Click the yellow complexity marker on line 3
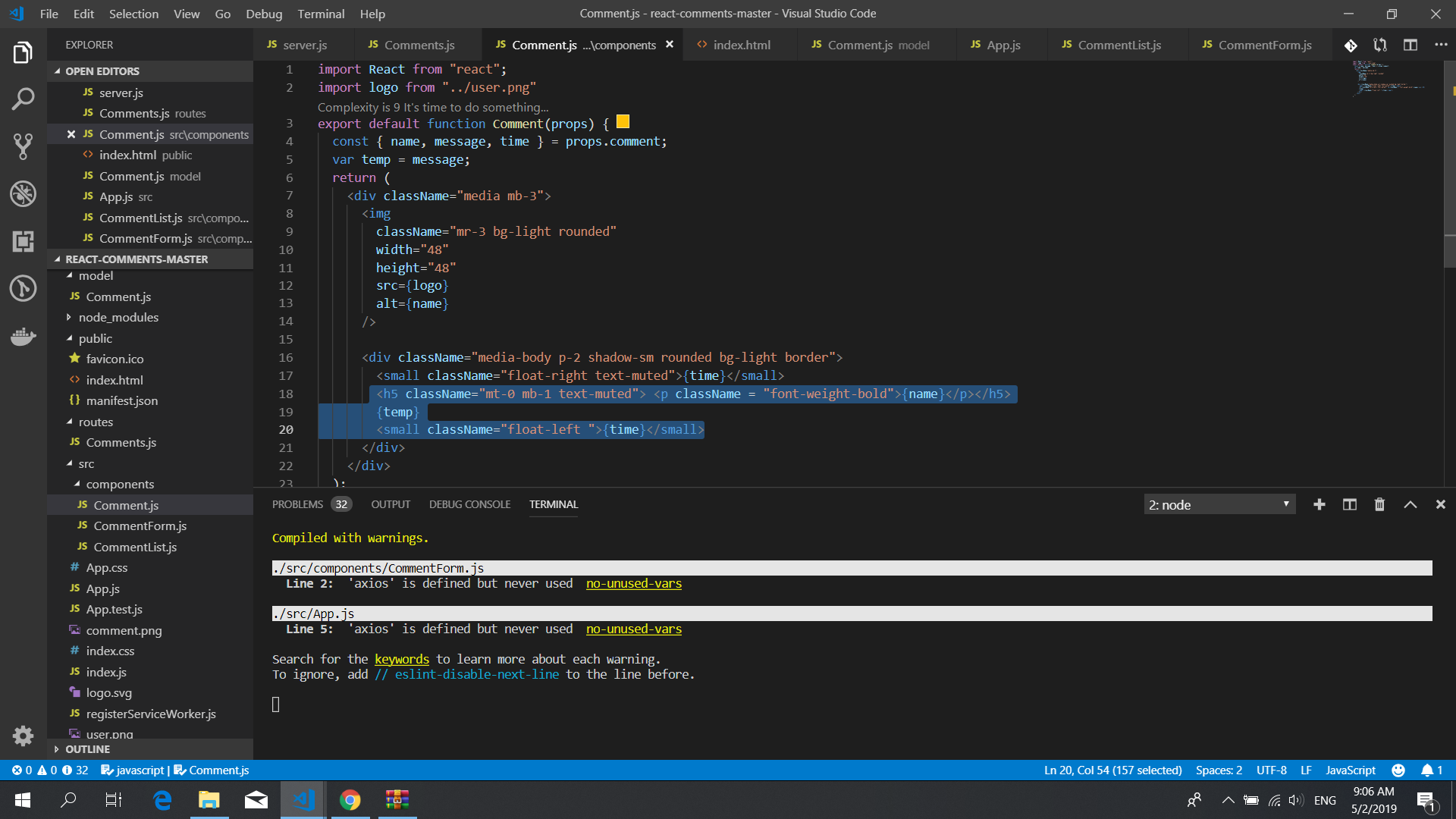 [623, 122]
